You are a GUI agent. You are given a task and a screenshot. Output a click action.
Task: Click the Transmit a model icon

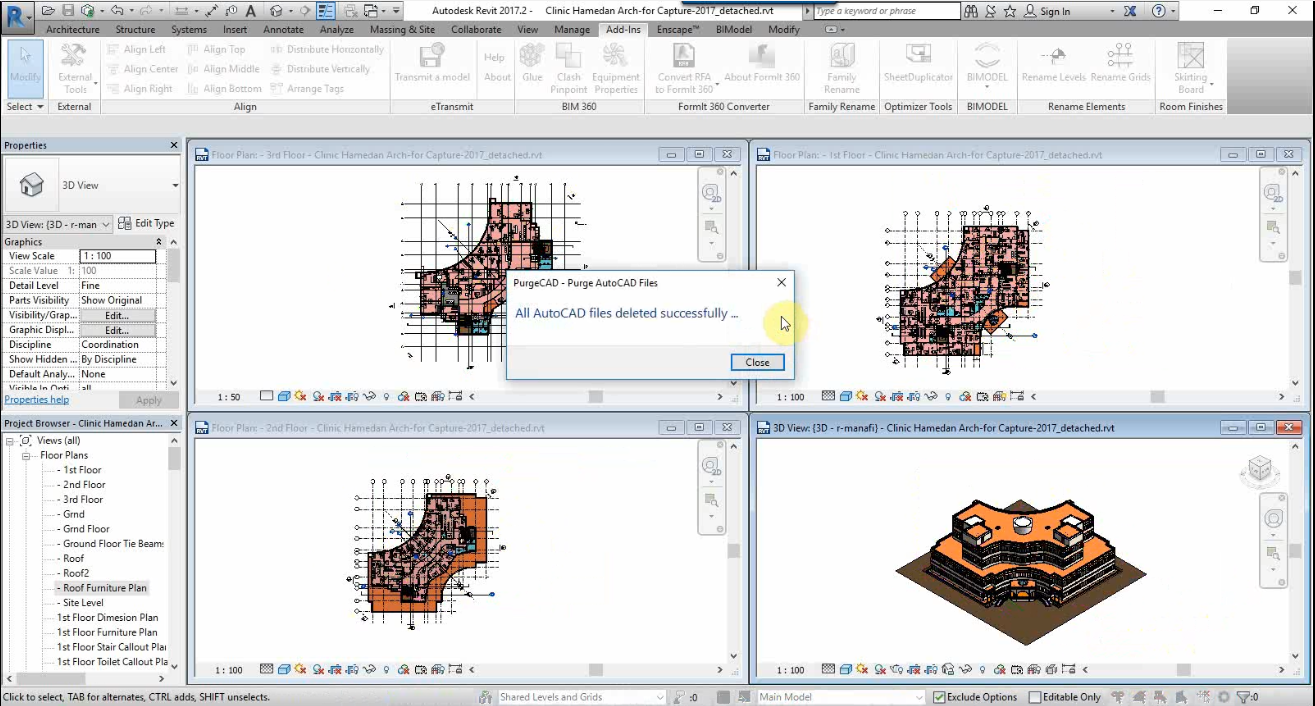[x=432, y=63]
